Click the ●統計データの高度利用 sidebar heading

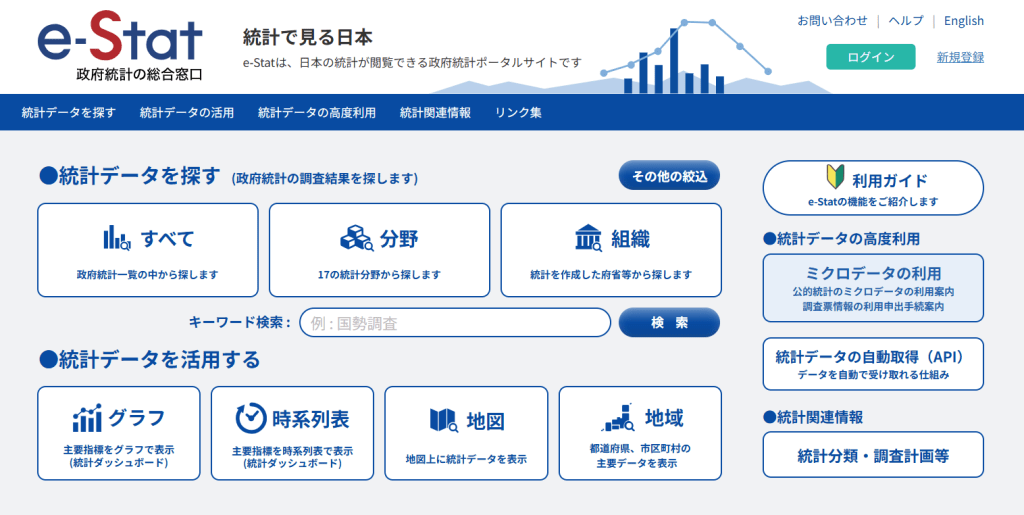tap(841, 238)
